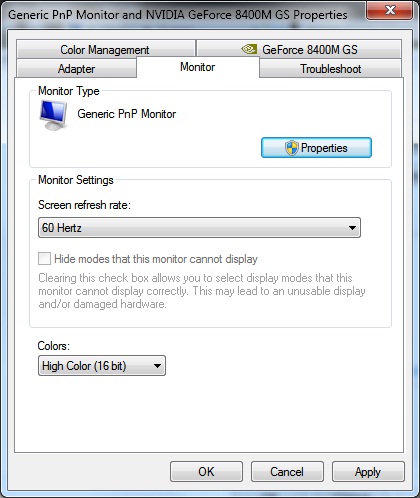Select the Monitor tab
Viewport: 420px width, 498px height.
coord(198,67)
